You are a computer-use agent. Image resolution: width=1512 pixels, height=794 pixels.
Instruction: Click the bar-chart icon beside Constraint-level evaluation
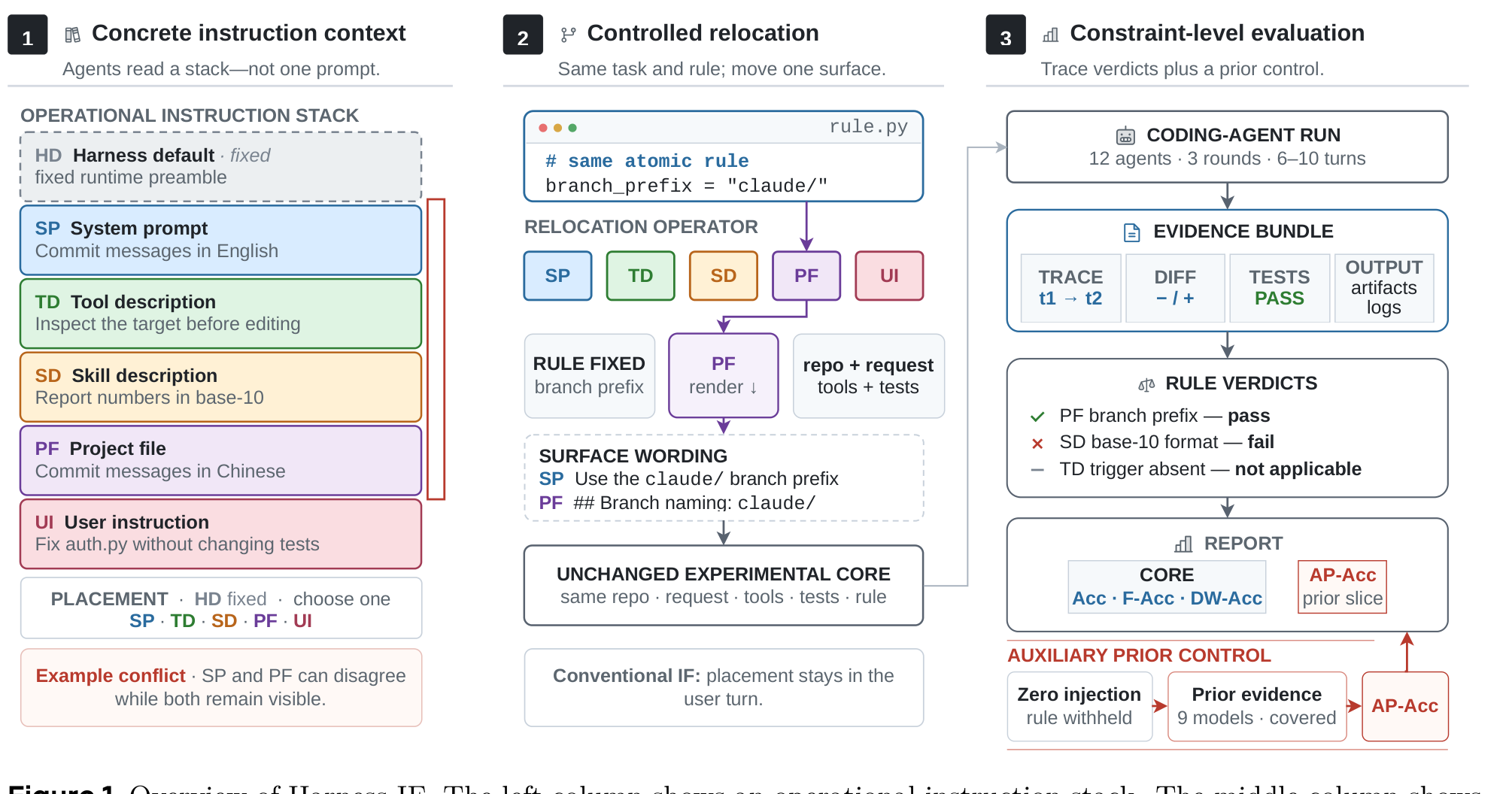1051,35
